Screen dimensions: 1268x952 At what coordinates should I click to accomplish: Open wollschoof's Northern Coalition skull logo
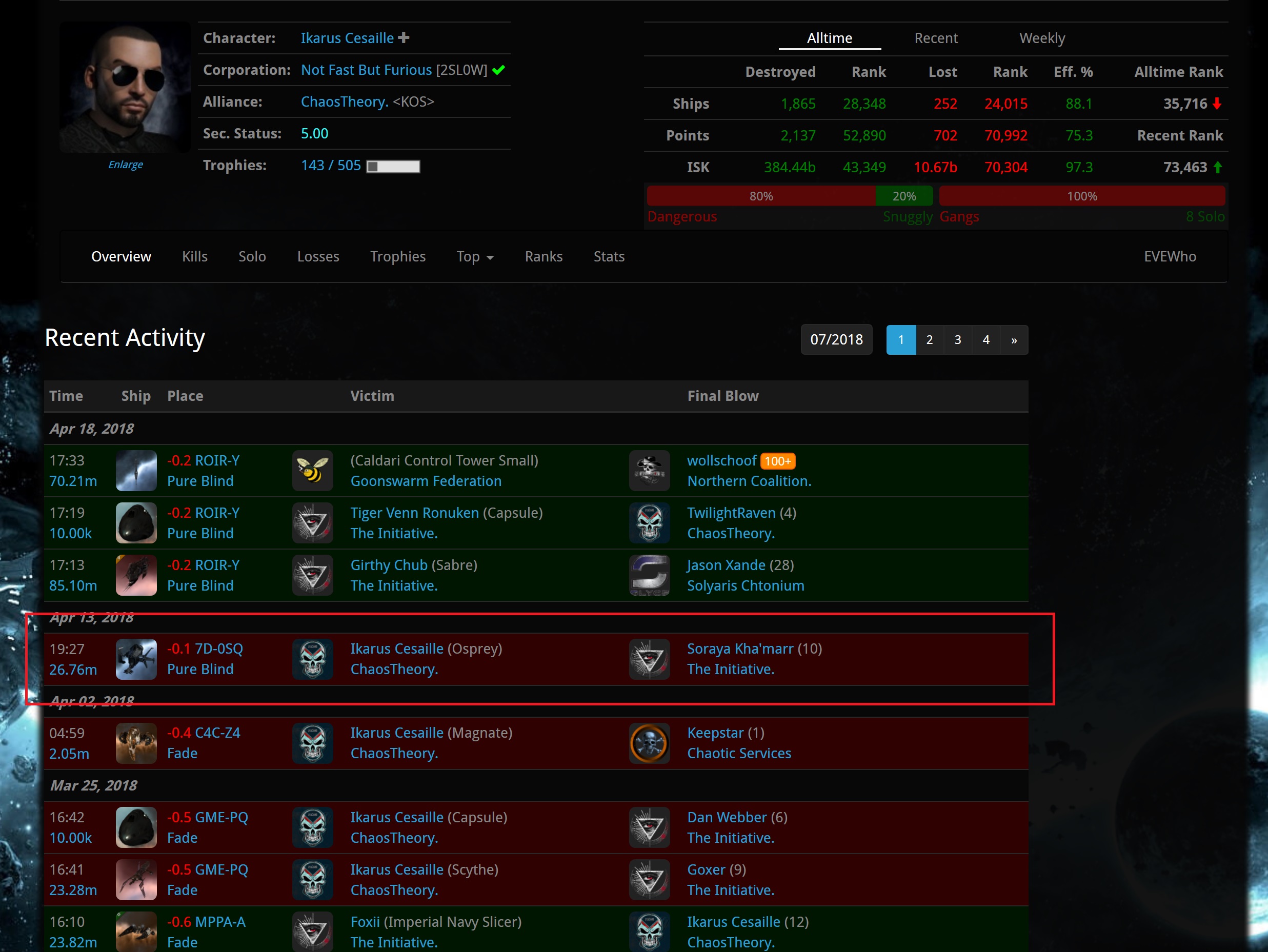pos(650,471)
